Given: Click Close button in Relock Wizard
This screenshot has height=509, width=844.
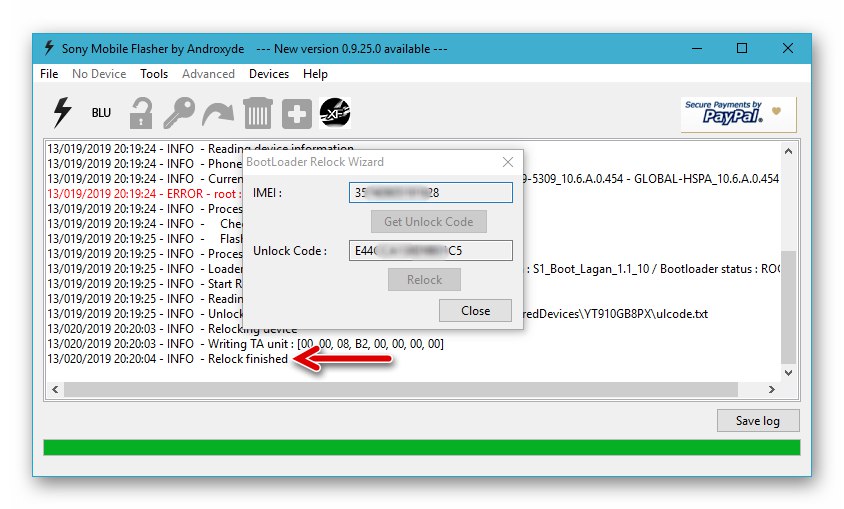Looking at the screenshot, I should (x=475, y=310).
